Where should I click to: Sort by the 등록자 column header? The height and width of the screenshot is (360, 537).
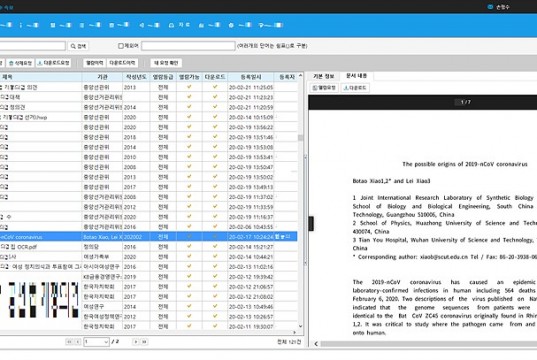(287, 77)
